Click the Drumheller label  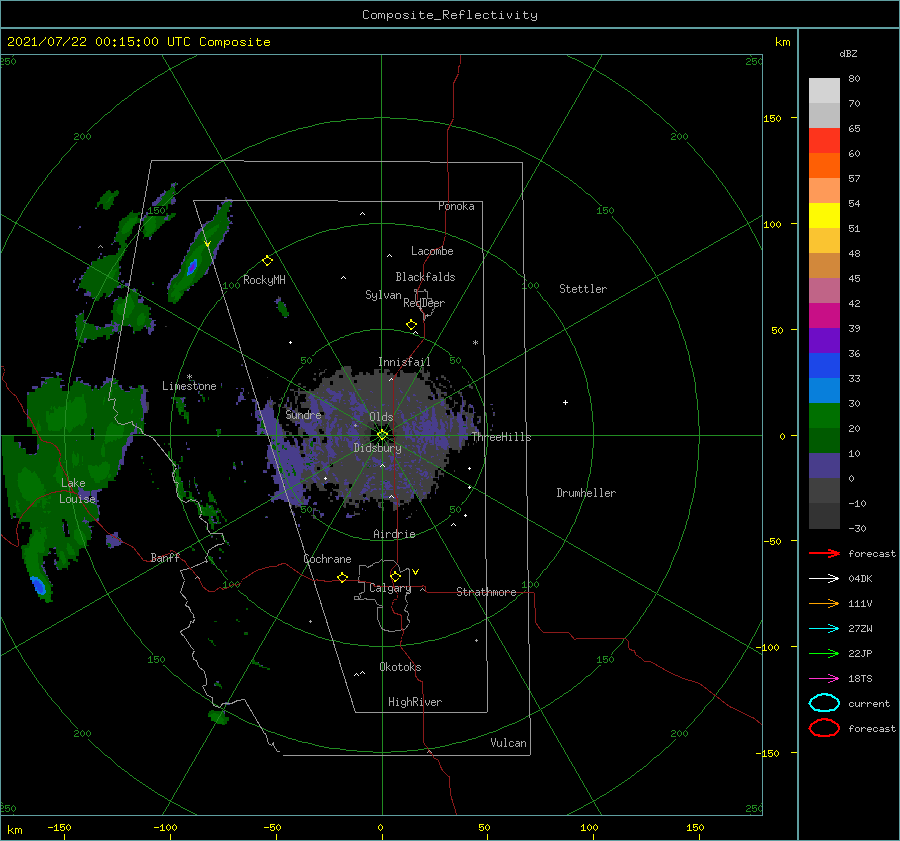586,493
